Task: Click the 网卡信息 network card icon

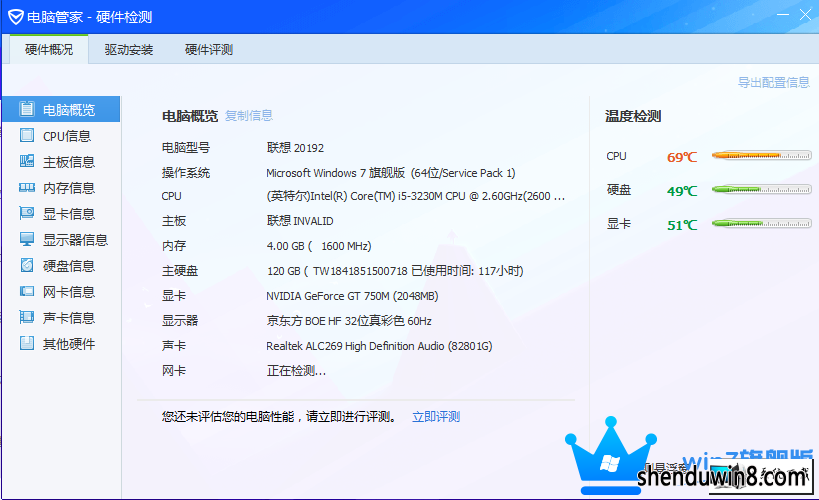Action: click(27, 291)
